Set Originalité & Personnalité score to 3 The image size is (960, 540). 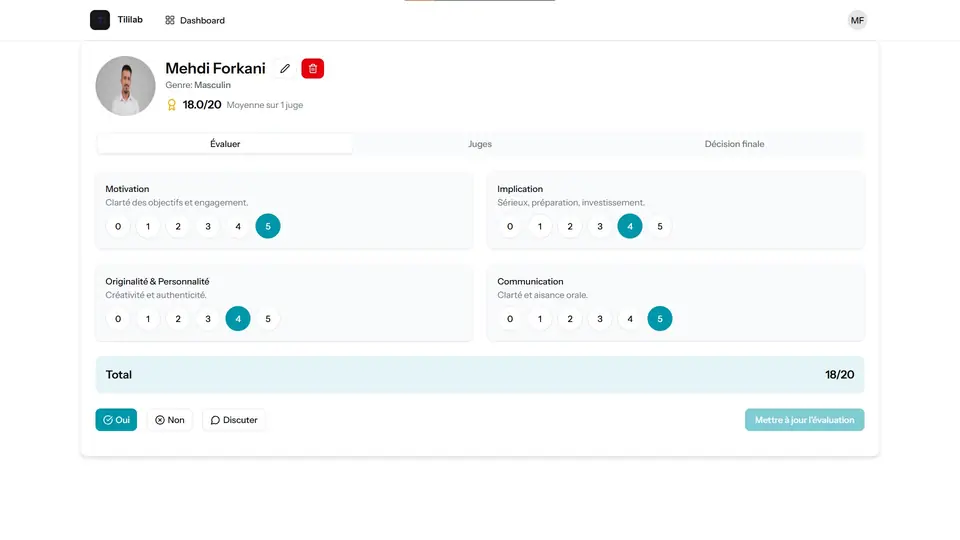[208, 319]
